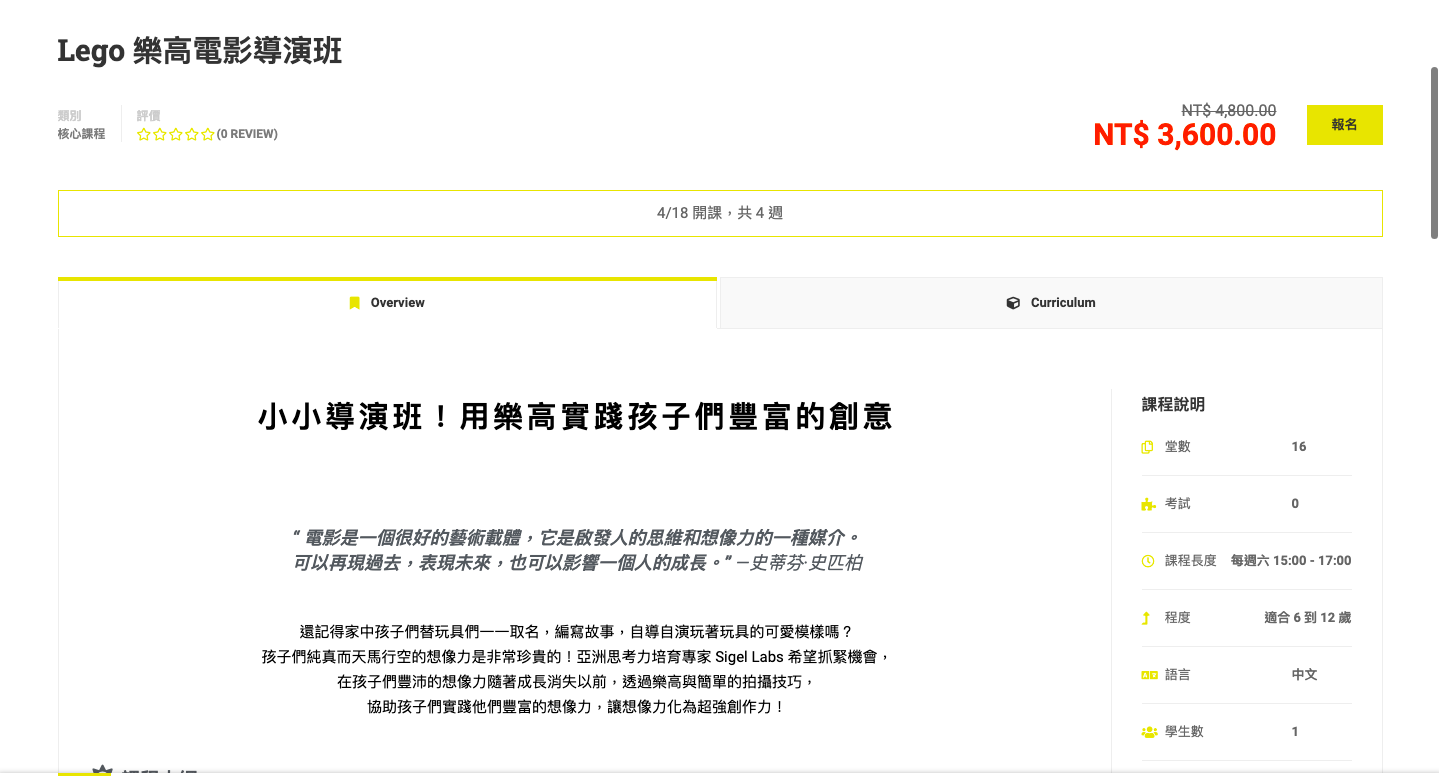The image size is (1439, 778).
Task: Click the 學生數 value 1
Action: coord(1295,732)
